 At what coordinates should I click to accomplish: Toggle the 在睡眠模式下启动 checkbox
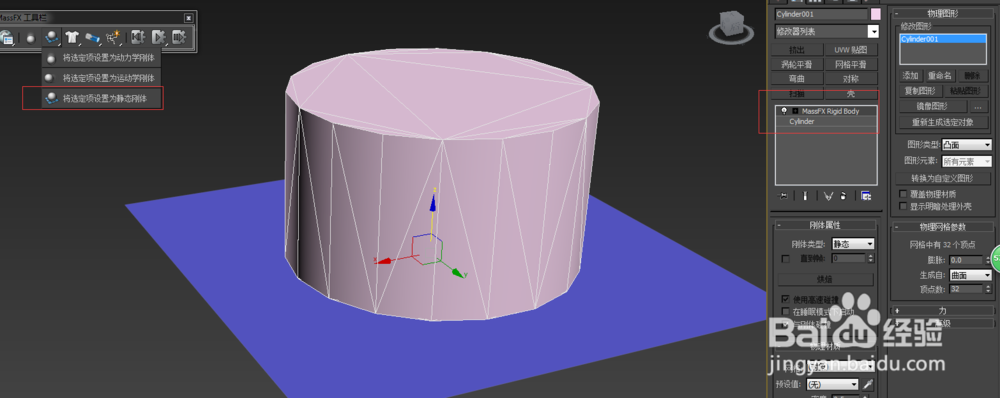tap(786, 311)
